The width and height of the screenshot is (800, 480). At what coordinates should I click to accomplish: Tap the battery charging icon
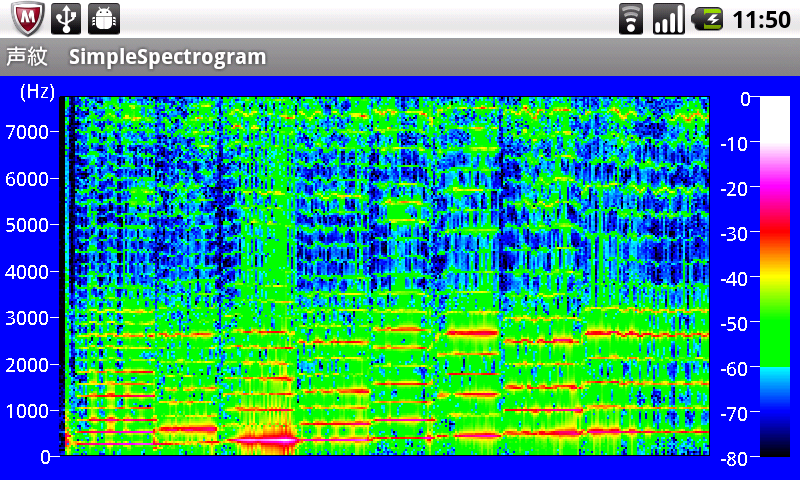click(707, 19)
